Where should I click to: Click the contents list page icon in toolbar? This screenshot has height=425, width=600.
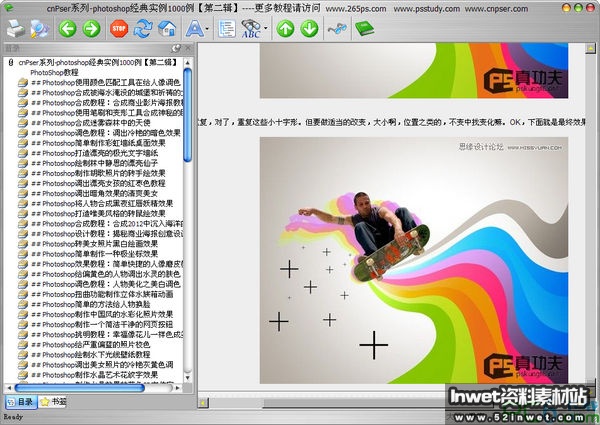[x=227, y=29]
